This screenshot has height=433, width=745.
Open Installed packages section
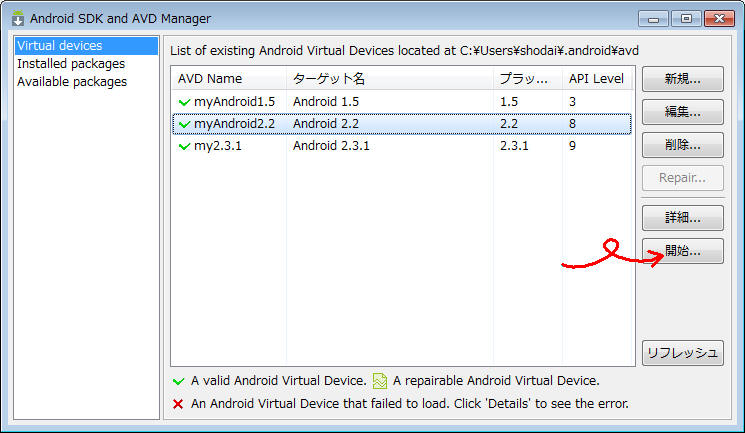pyautogui.click(x=70, y=64)
